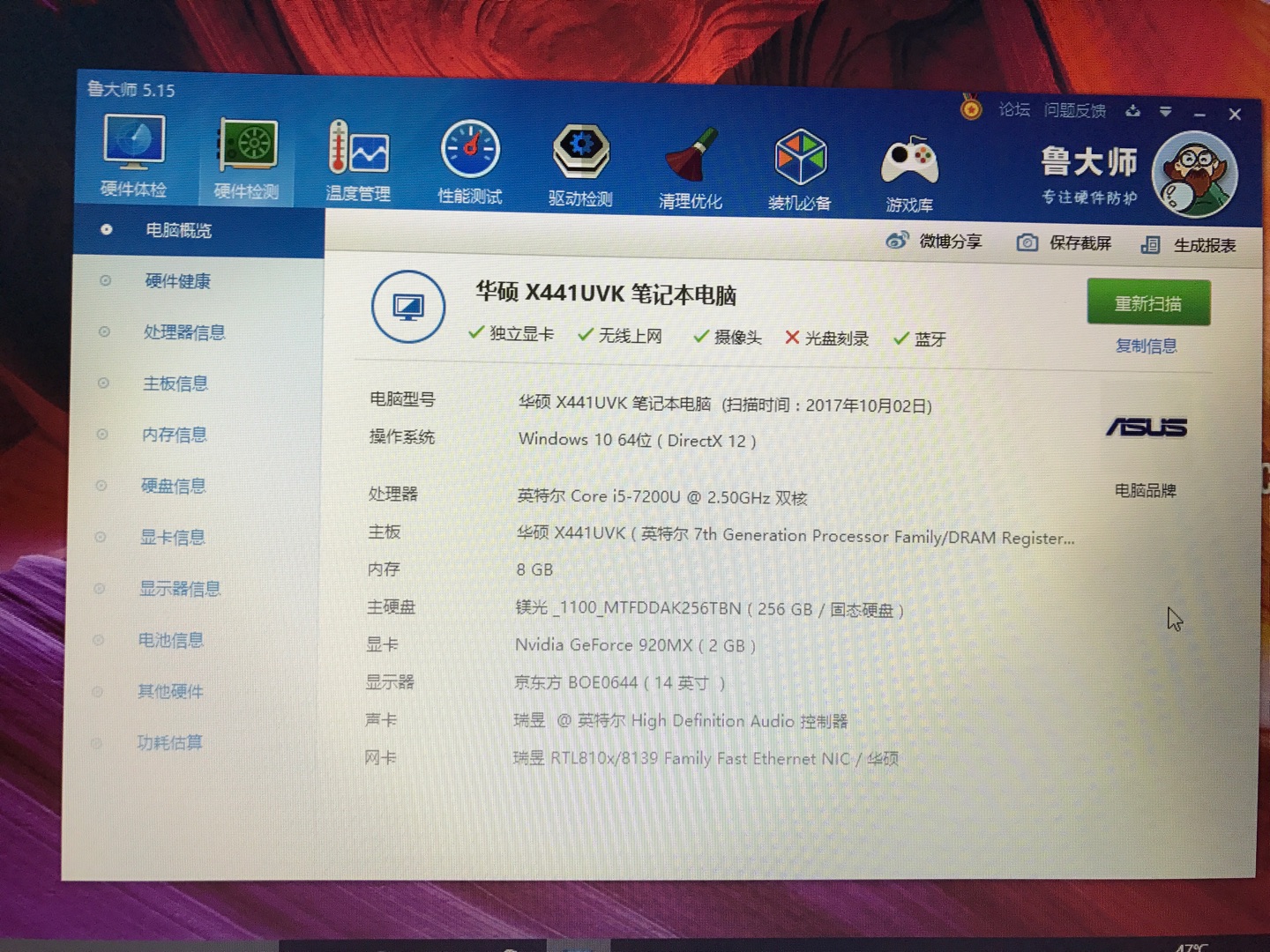
Task: Open 装机必备 essential software
Action: coord(800,170)
